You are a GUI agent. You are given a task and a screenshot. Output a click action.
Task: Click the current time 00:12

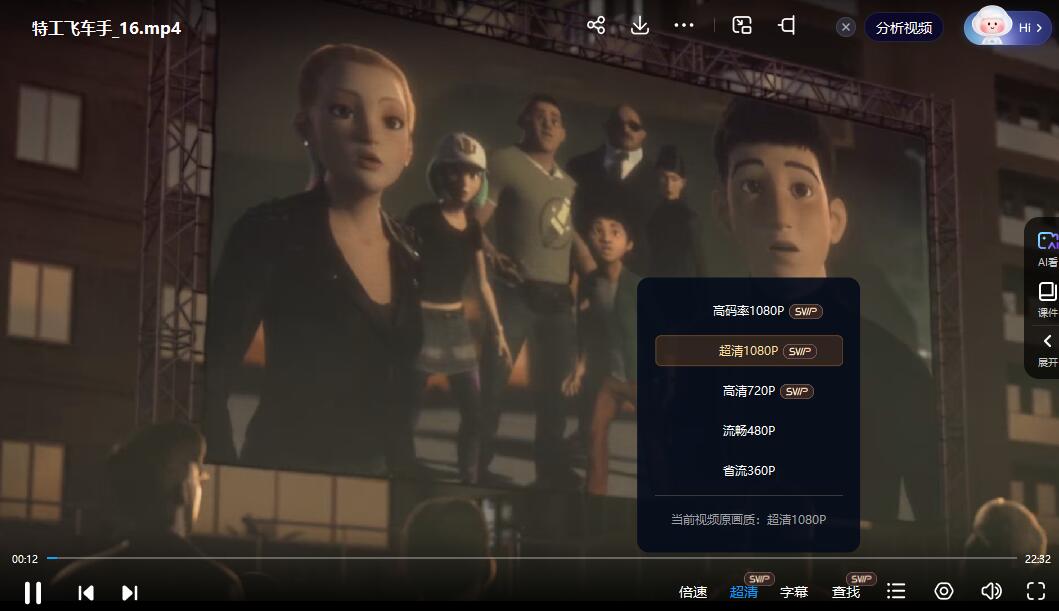click(25, 559)
